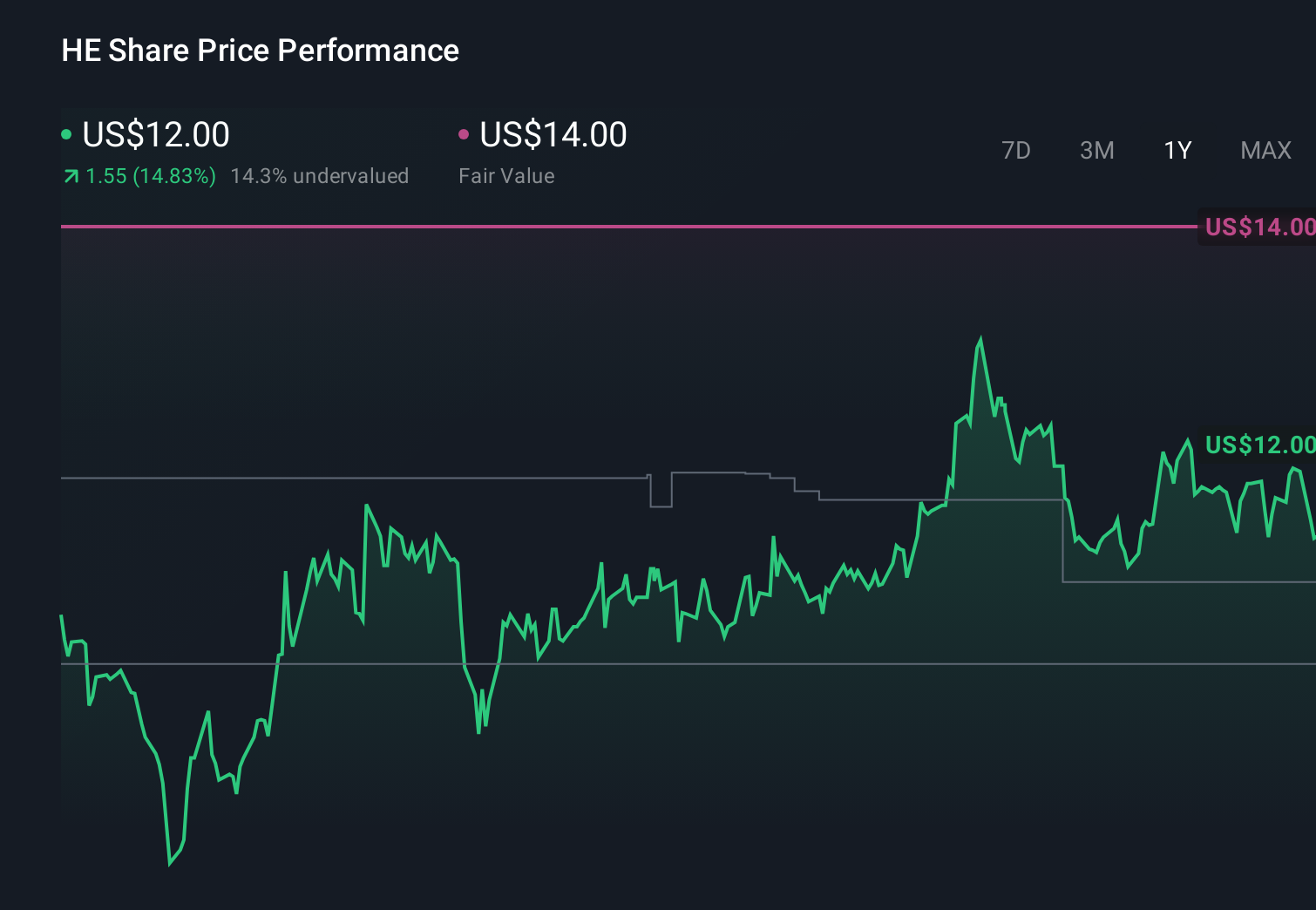Click the green share price legend dot
Screen dimensions: 1316x910
(x=66, y=133)
